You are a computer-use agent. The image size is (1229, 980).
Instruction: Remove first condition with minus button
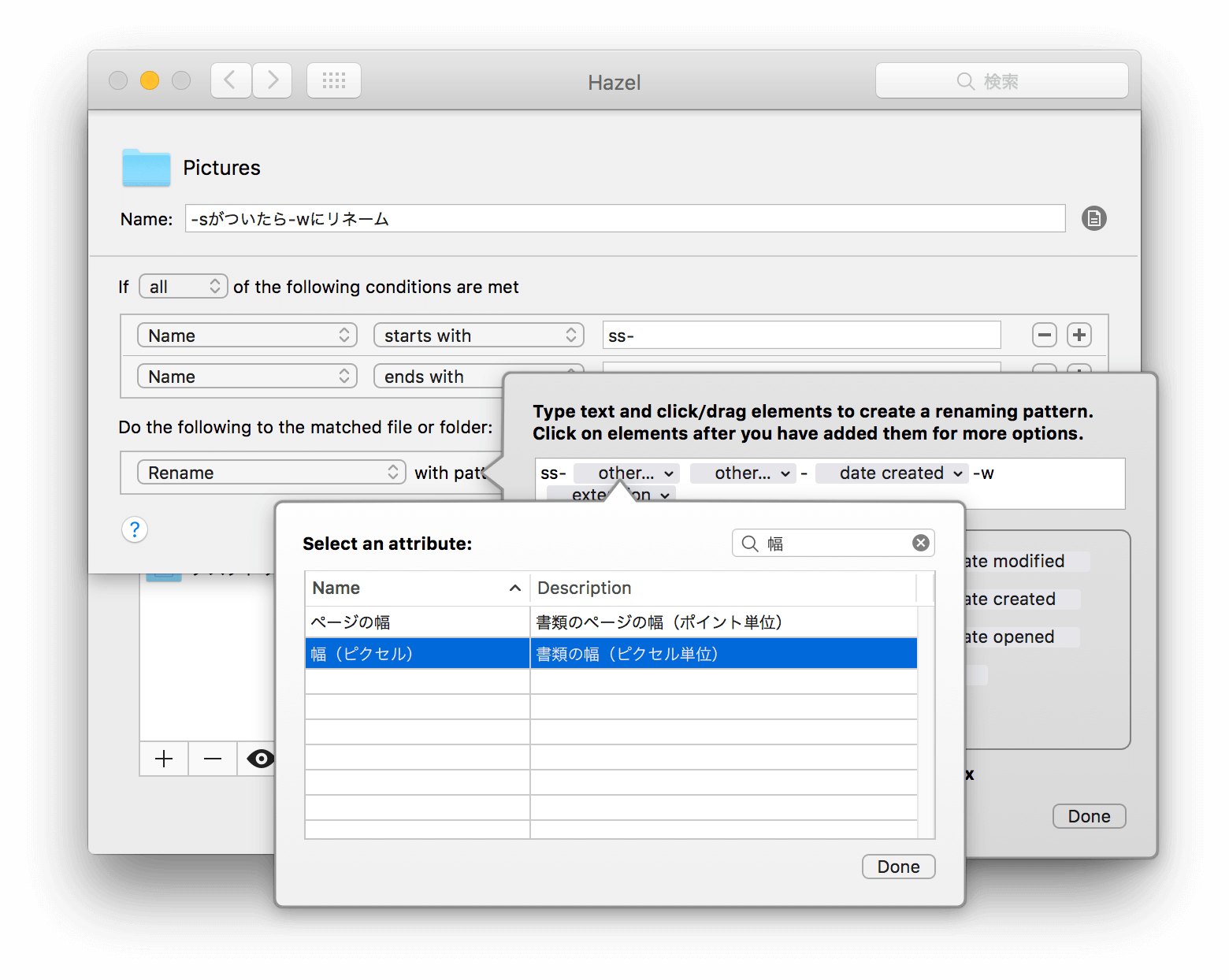1045,335
